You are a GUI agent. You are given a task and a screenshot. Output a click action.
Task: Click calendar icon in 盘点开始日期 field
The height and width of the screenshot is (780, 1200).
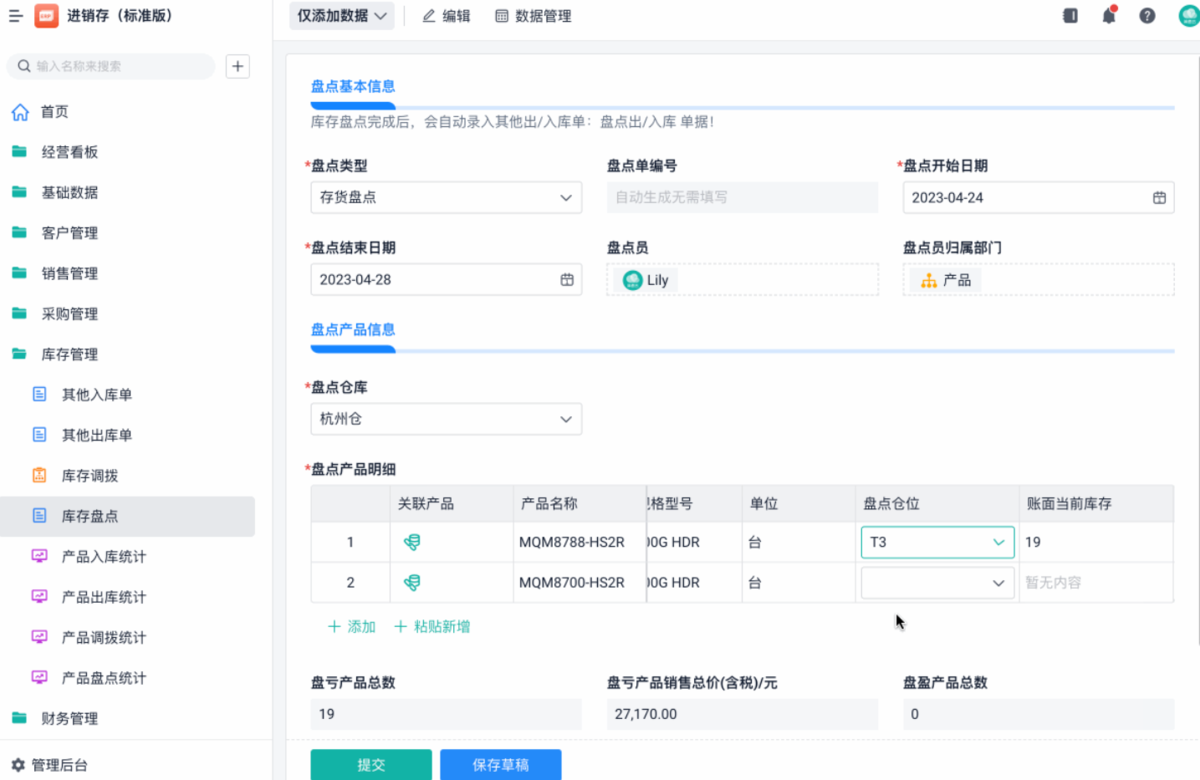[1159, 198]
